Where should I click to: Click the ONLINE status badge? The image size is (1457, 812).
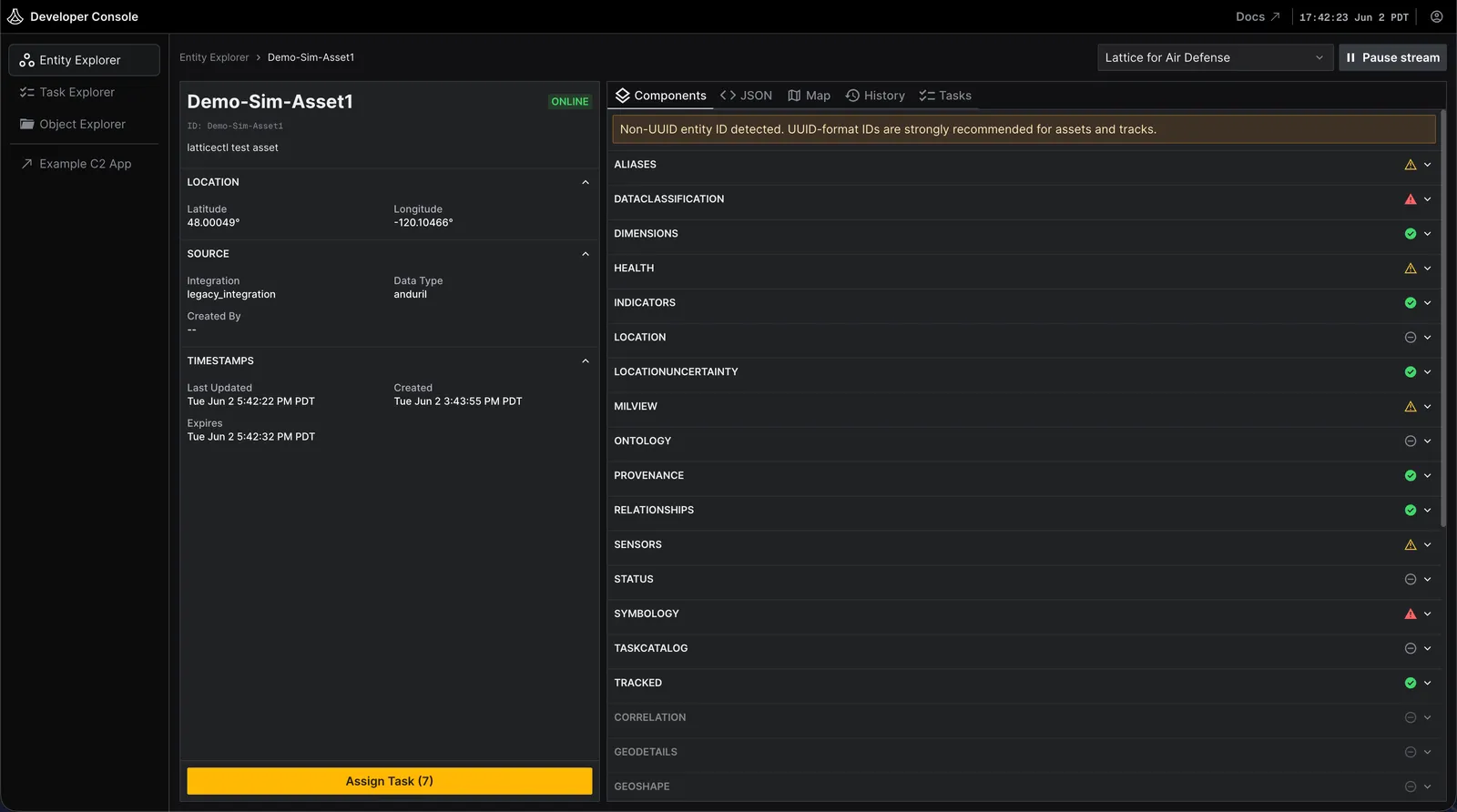coord(570,102)
